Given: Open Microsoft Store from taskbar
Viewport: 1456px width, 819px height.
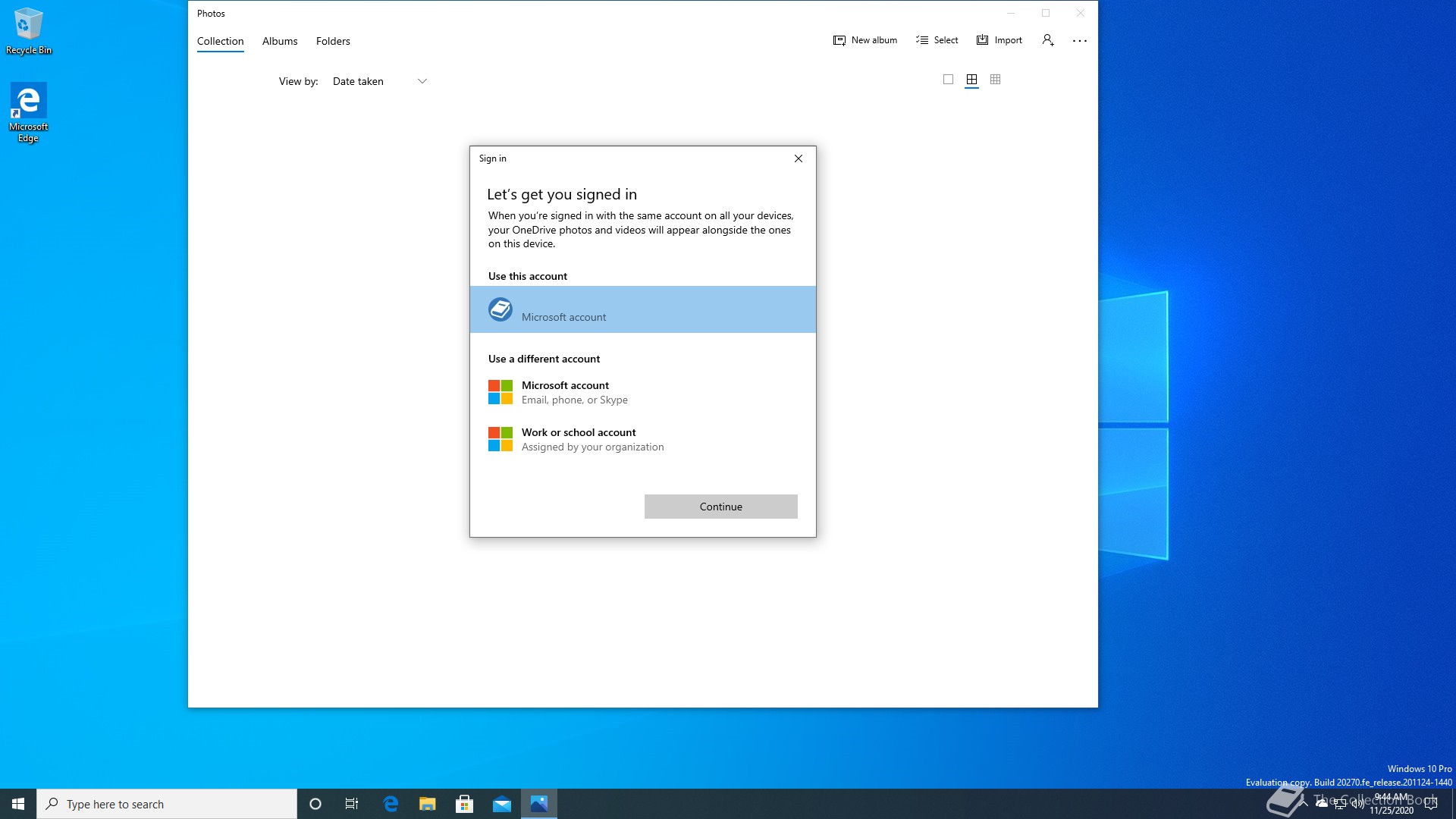Looking at the screenshot, I should tap(465, 804).
